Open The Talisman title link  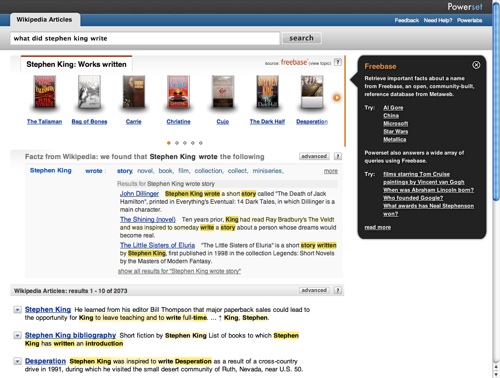pyautogui.click(x=44, y=122)
